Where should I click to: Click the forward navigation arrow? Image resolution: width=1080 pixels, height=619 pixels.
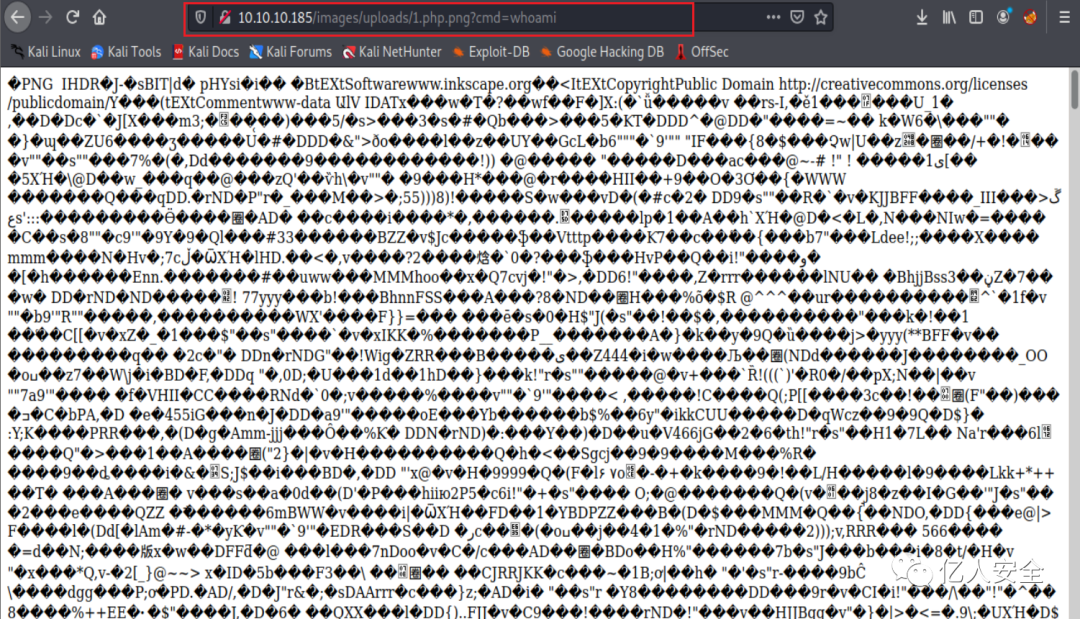tap(45, 17)
